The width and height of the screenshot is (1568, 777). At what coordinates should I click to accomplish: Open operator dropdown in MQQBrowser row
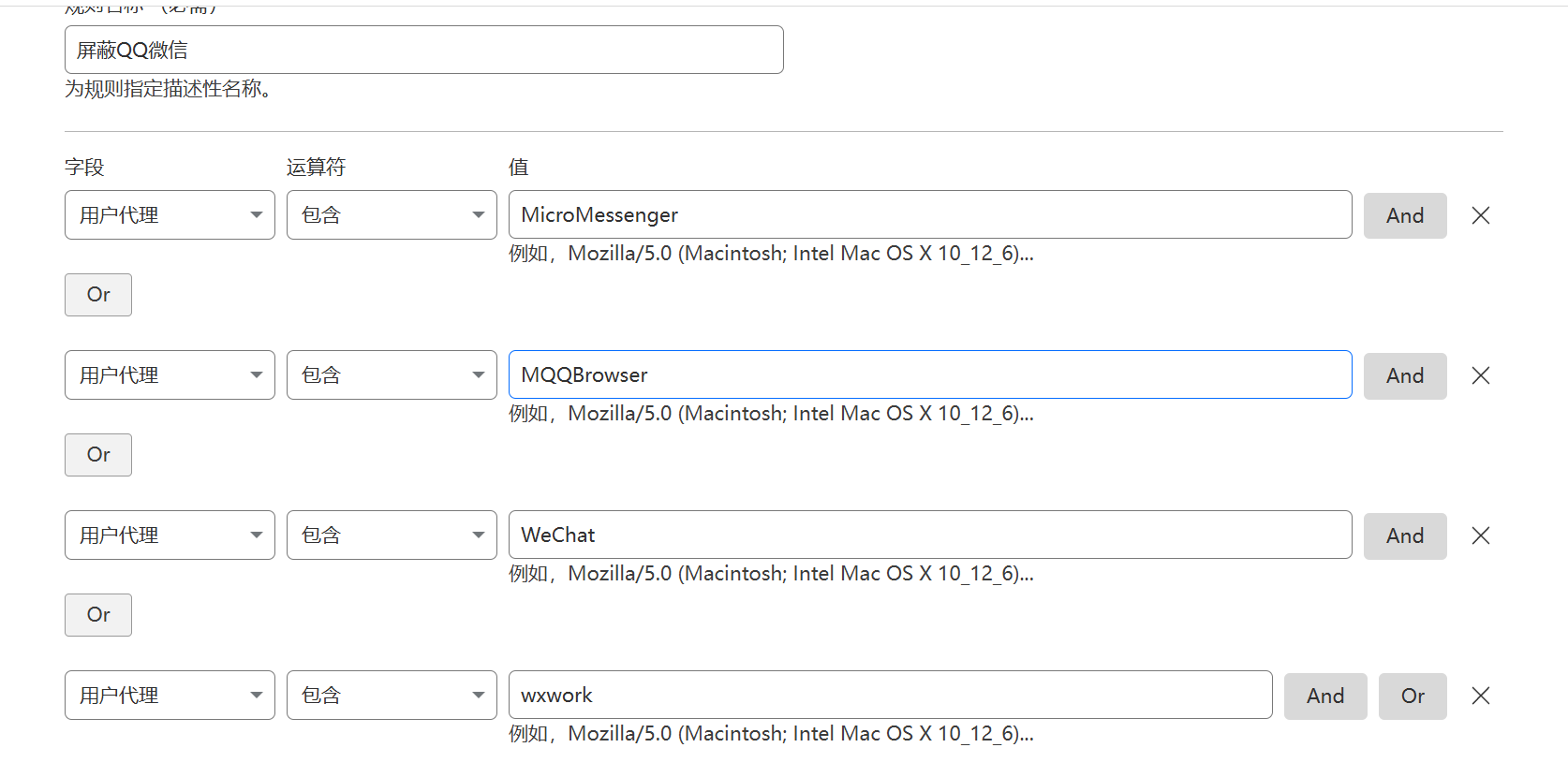point(392,375)
